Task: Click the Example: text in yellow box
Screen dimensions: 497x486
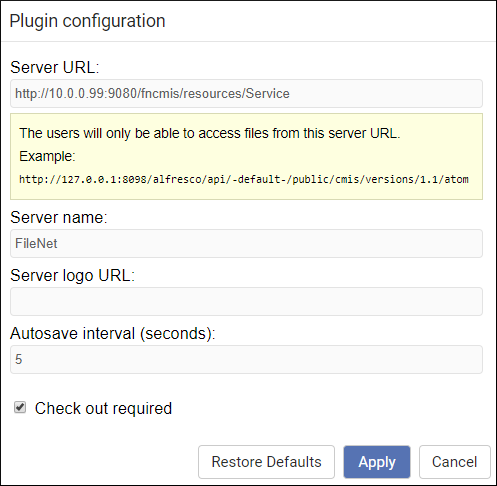Action: pos(47,156)
